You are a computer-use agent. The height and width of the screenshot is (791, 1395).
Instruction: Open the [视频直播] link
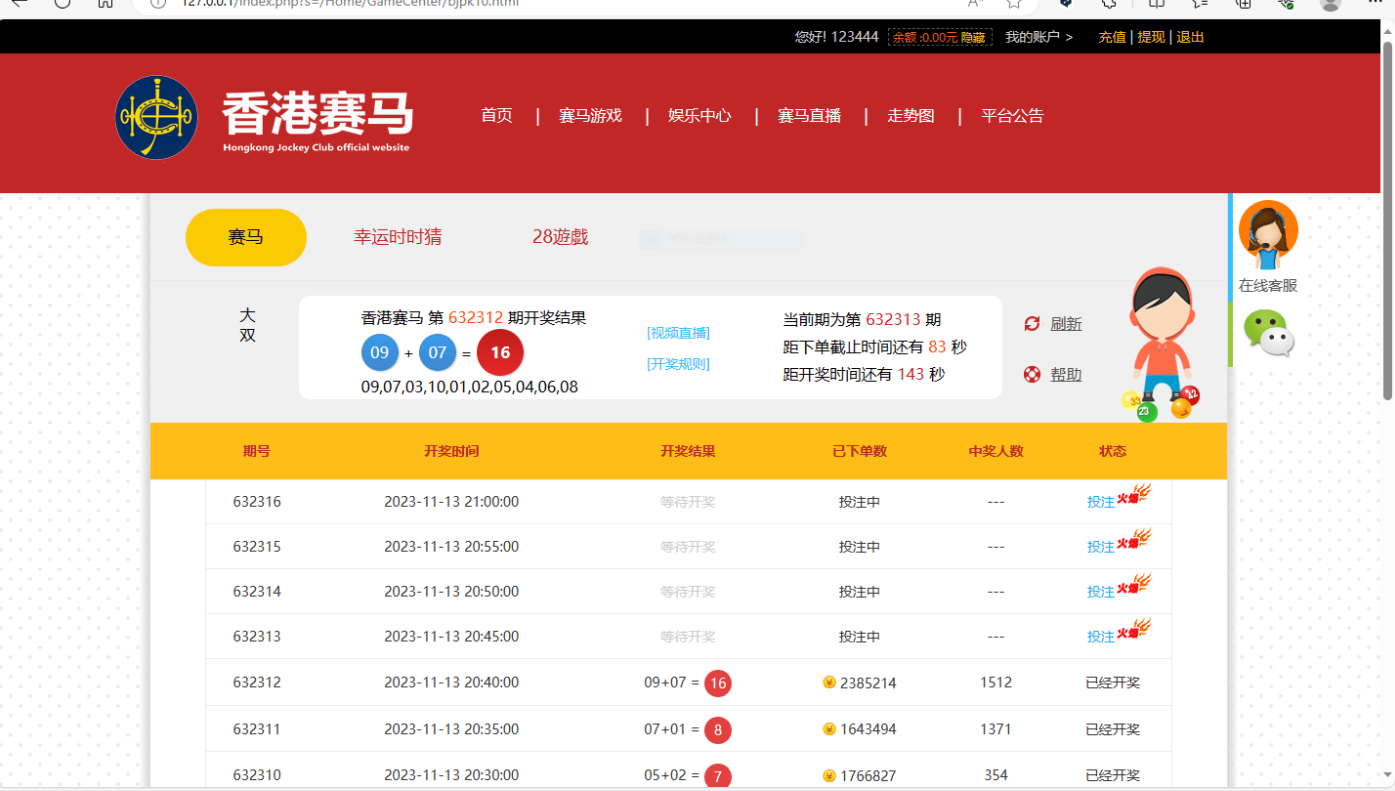coord(679,333)
